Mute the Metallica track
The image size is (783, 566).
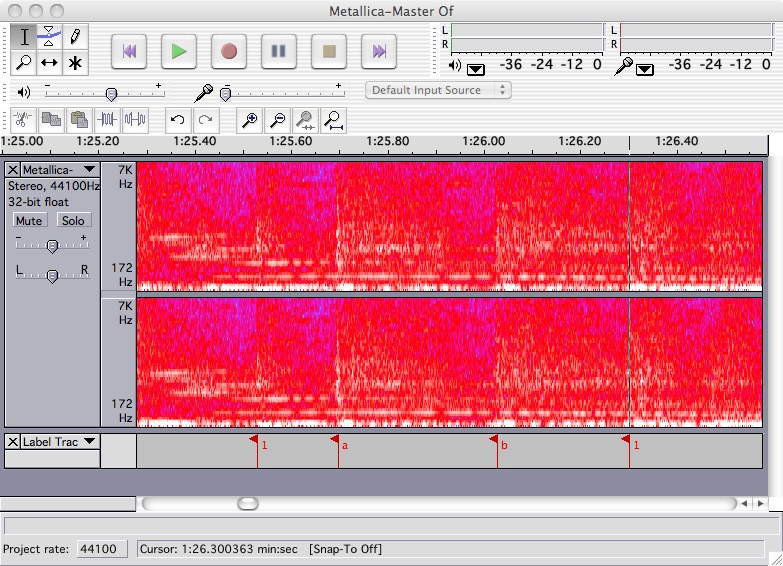29,220
